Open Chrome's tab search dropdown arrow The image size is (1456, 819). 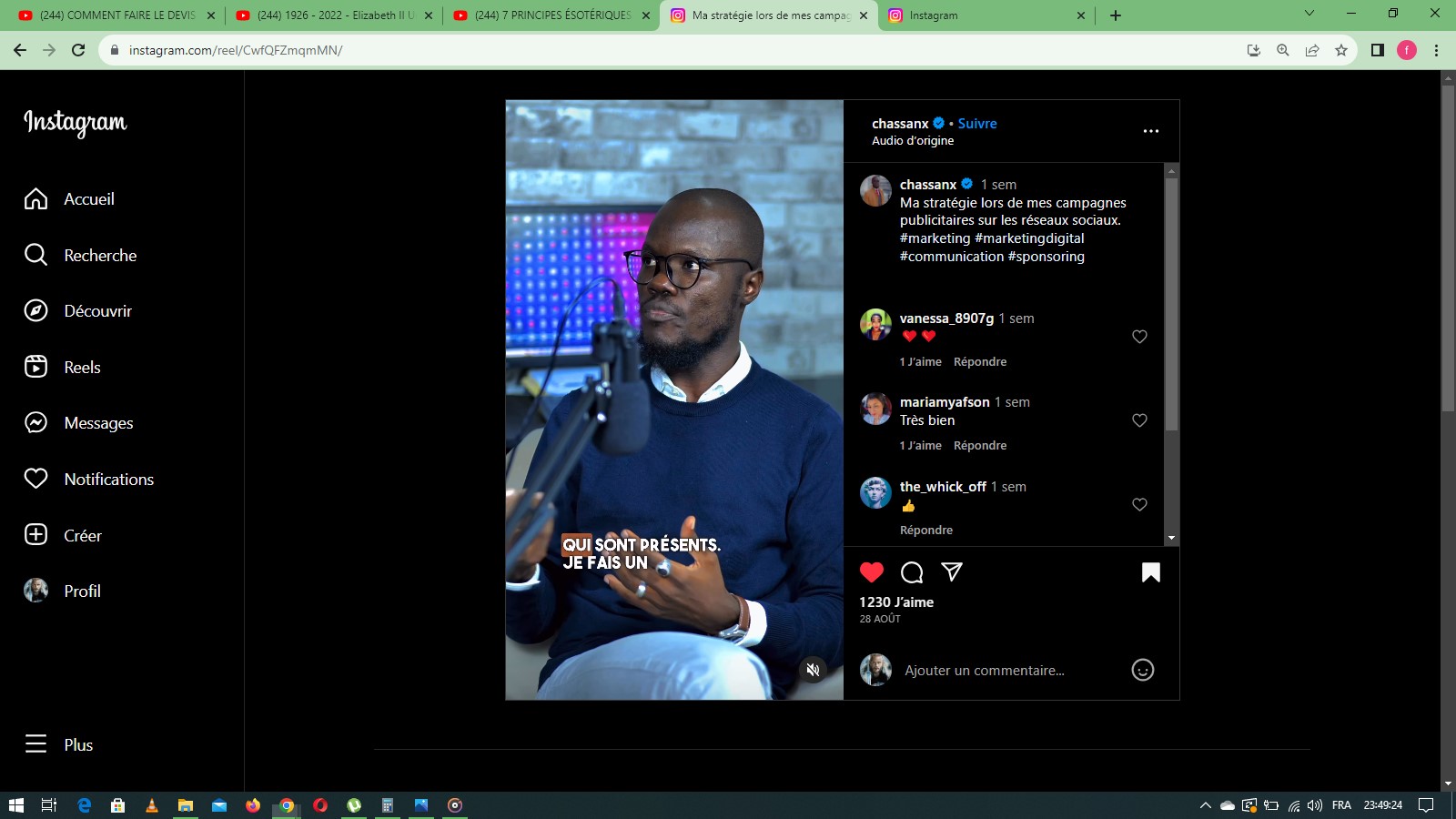click(x=1309, y=14)
